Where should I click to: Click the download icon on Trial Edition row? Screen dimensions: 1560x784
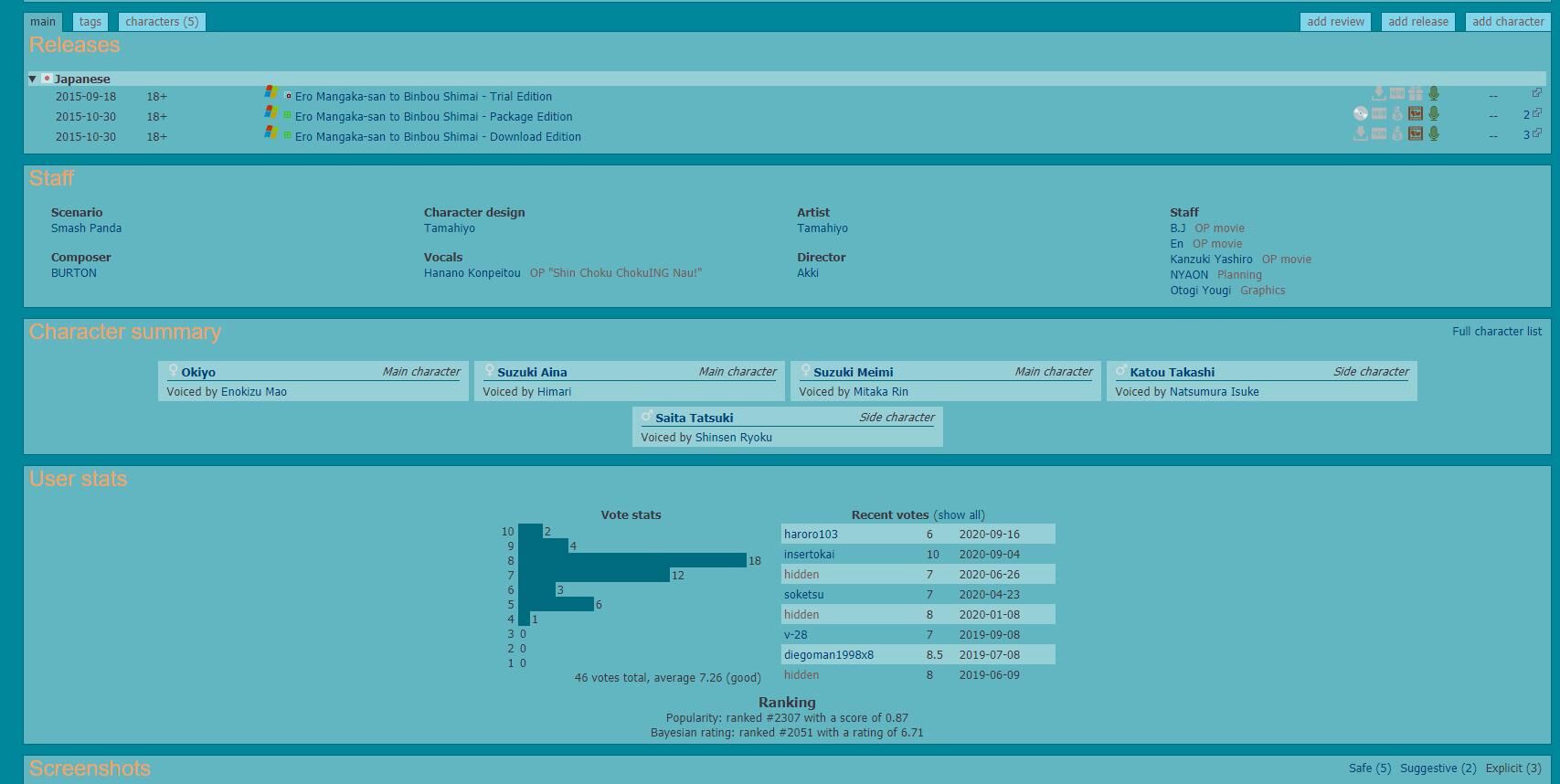point(1379,94)
